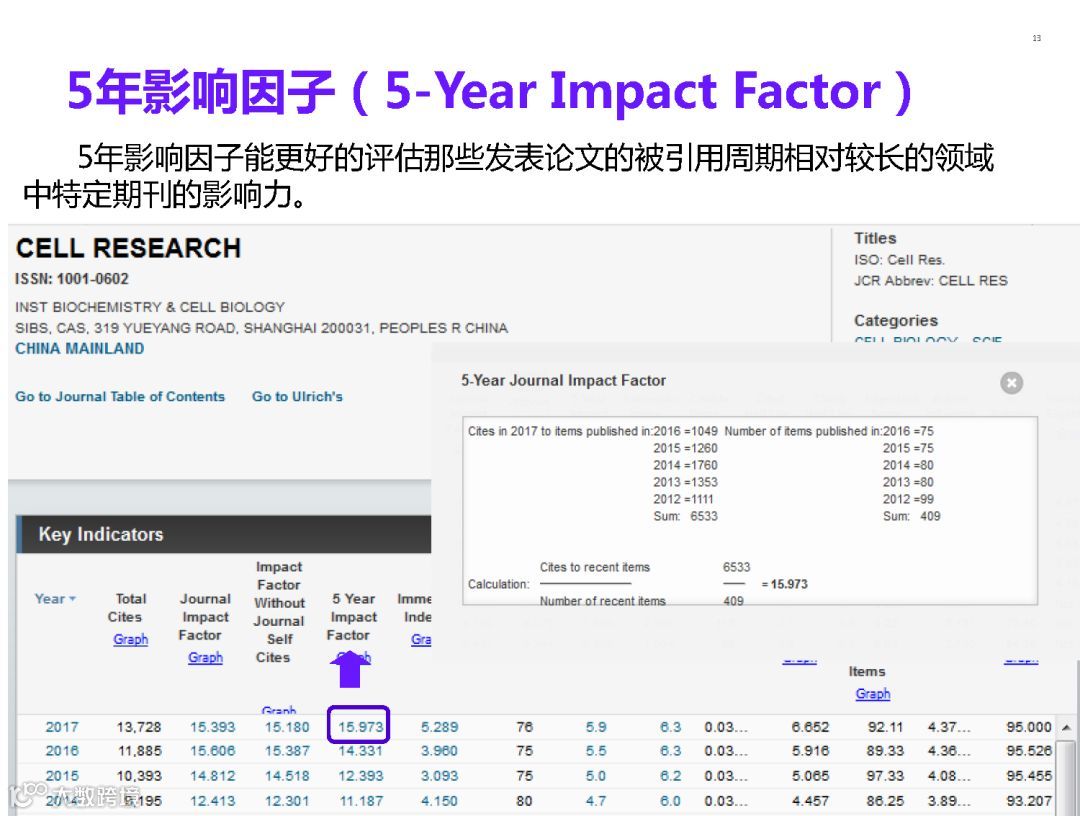Click the Sum: 409 items total in popup
This screenshot has width=1080, height=816.
(911, 516)
